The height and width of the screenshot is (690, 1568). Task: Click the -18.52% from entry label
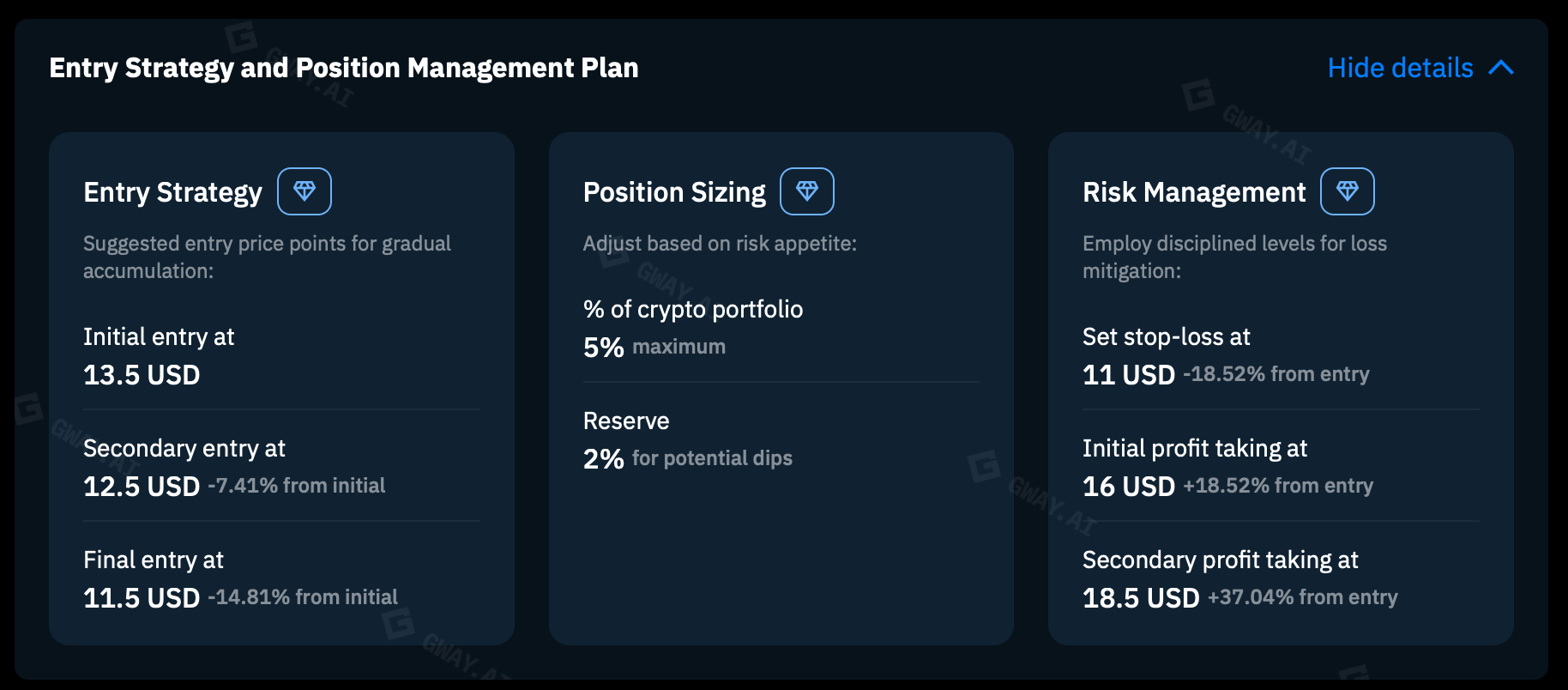1276,374
